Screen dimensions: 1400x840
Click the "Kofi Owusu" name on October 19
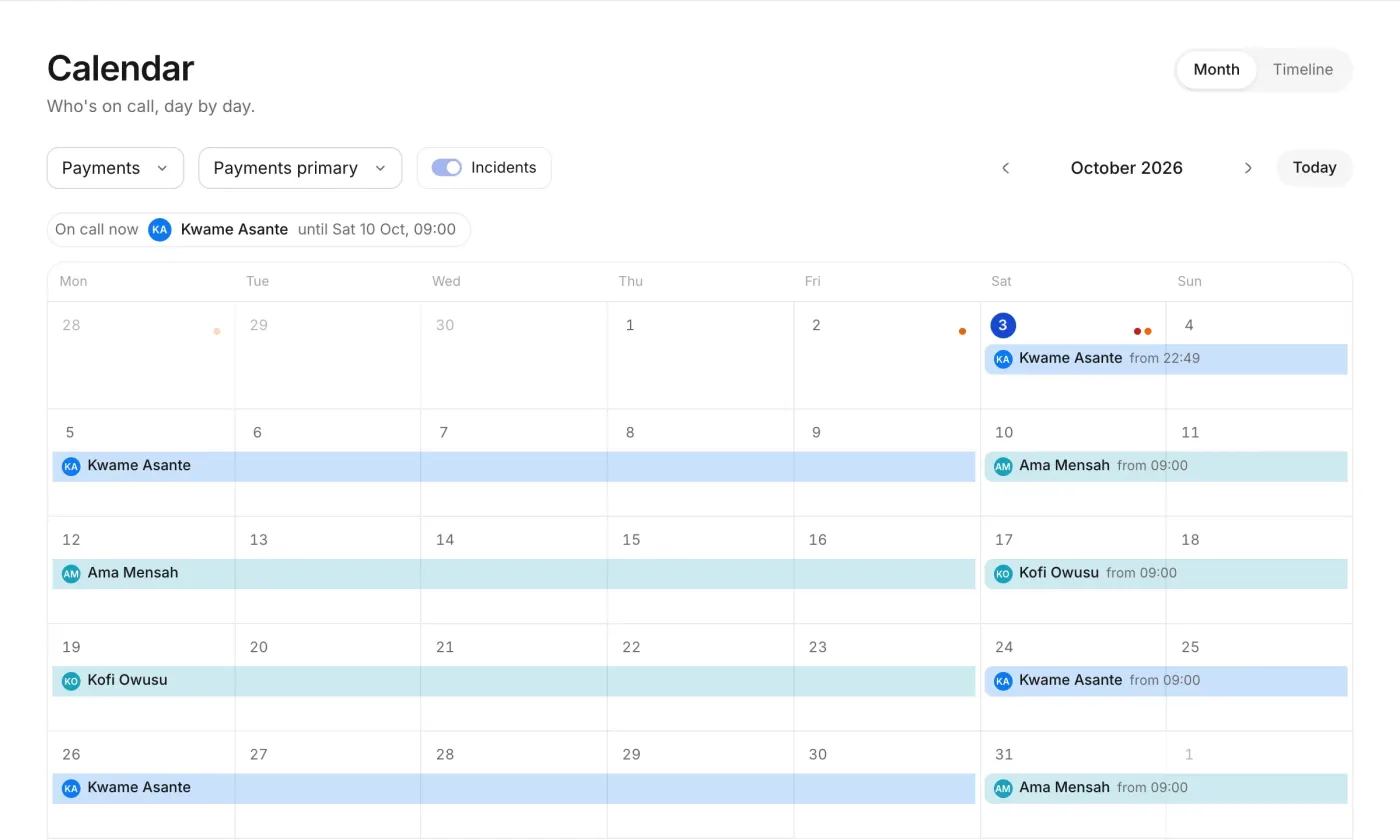(127, 680)
